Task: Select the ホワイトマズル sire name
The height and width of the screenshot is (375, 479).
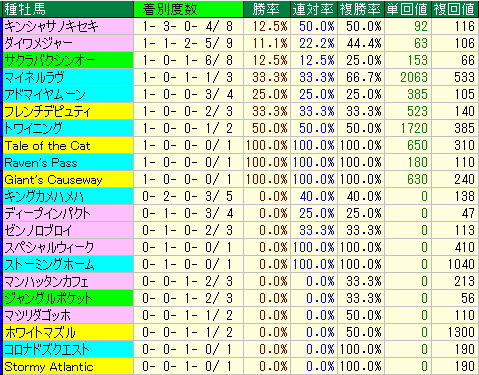Action: click(40, 332)
